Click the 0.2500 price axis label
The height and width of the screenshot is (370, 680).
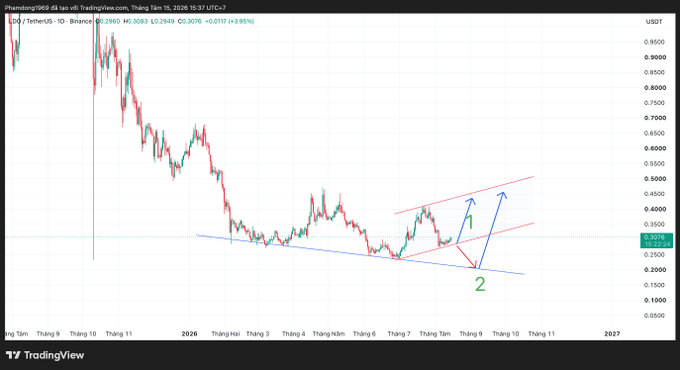654,255
